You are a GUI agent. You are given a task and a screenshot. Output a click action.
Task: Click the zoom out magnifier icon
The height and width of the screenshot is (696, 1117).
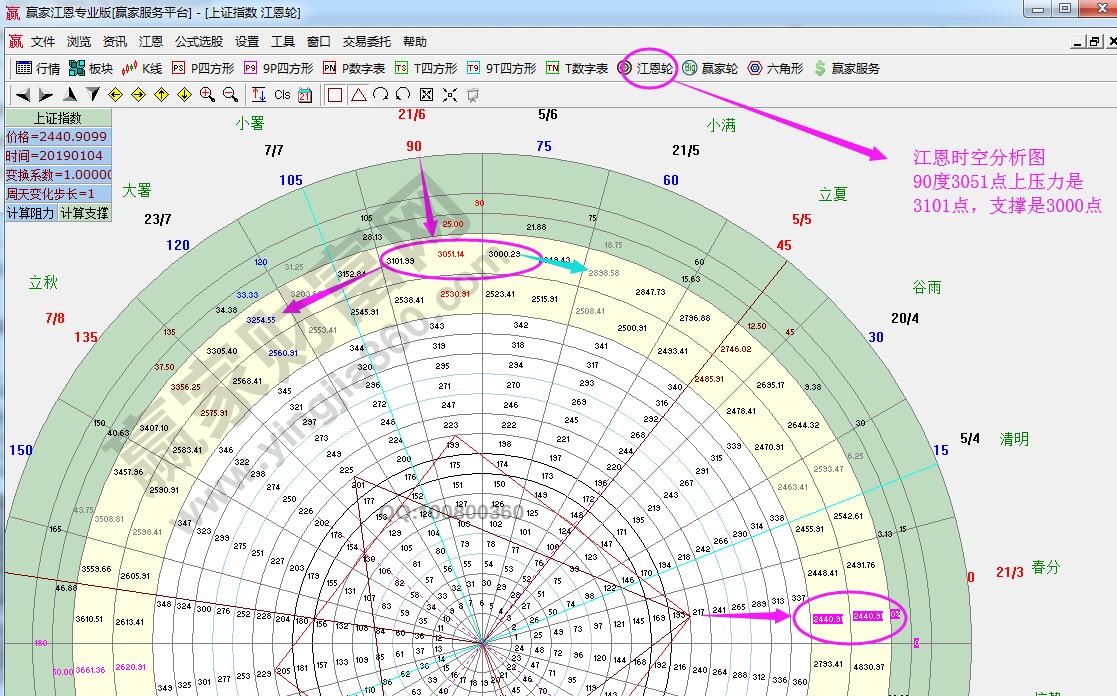click(230, 95)
